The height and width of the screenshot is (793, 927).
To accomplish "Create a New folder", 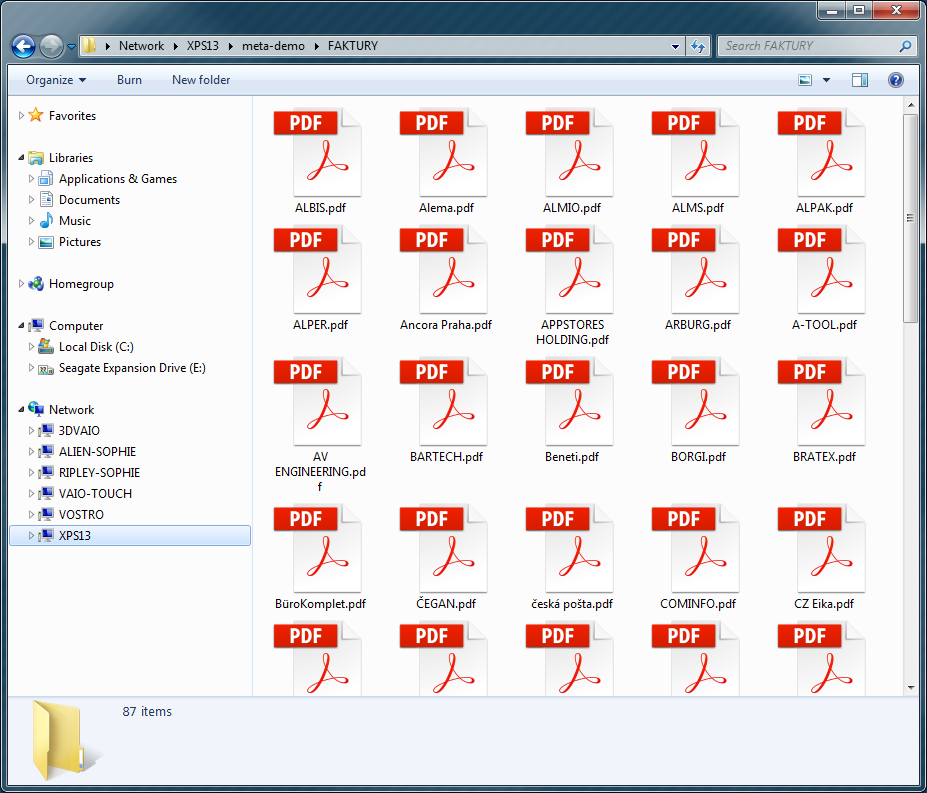I will [x=201, y=80].
